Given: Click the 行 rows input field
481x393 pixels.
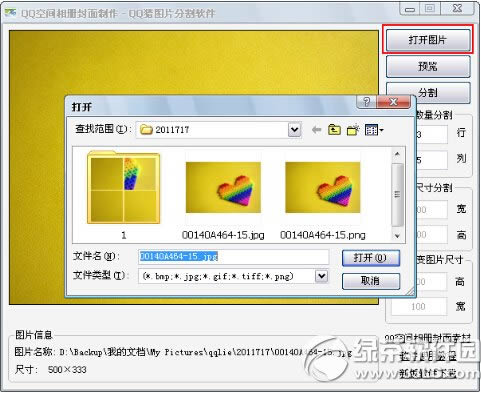Looking at the screenshot, I should point(431,134).
